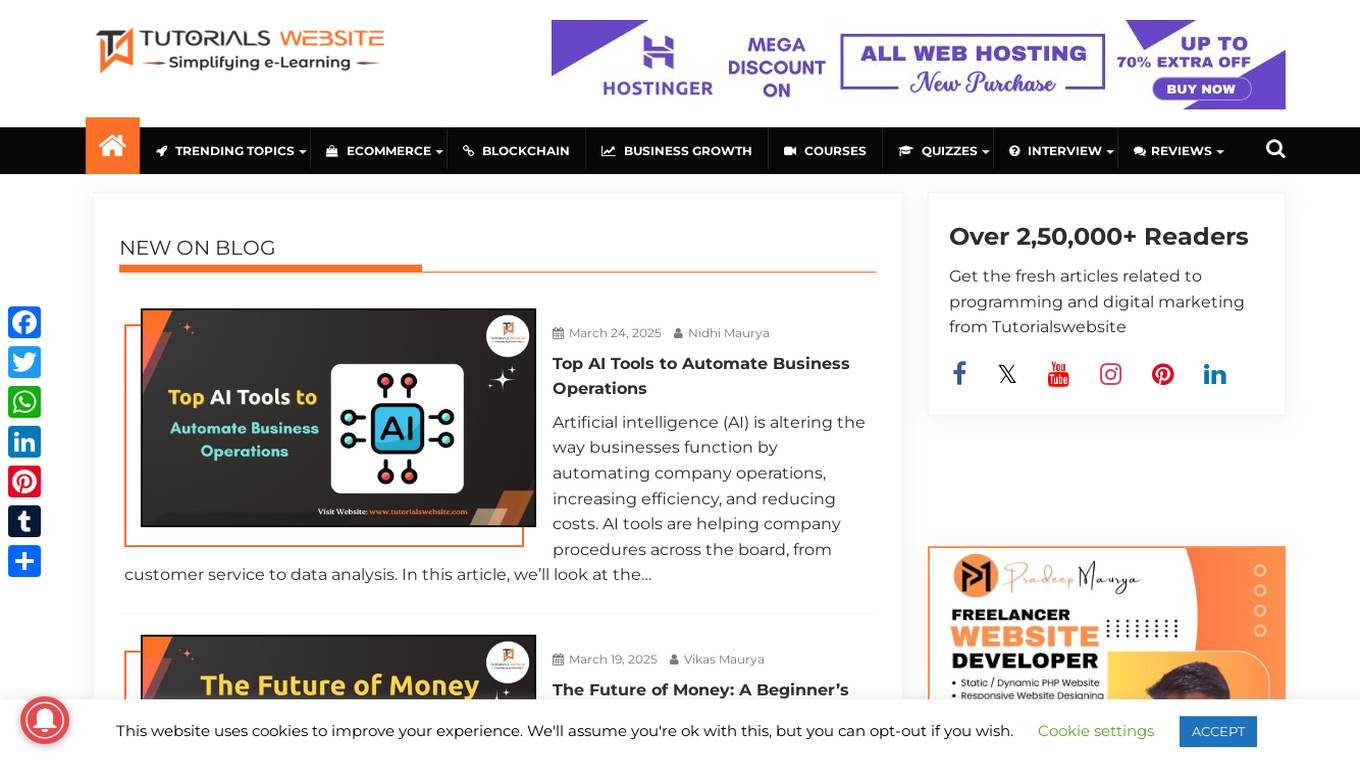Screen dimensions: 1360x764
Task: Click Hostinger web hosting banner ad
Action: 918,65
